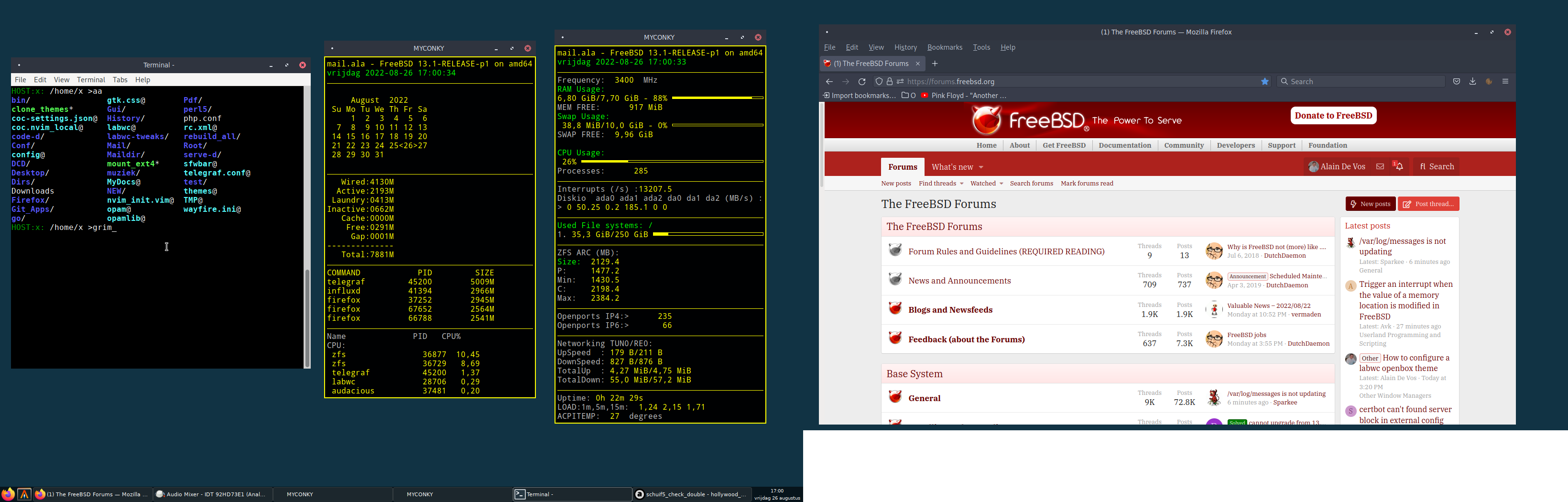1568x502 pixels.
Task: Open General forum under Base System
Action: pyautogui.click(x=924, y=399)
